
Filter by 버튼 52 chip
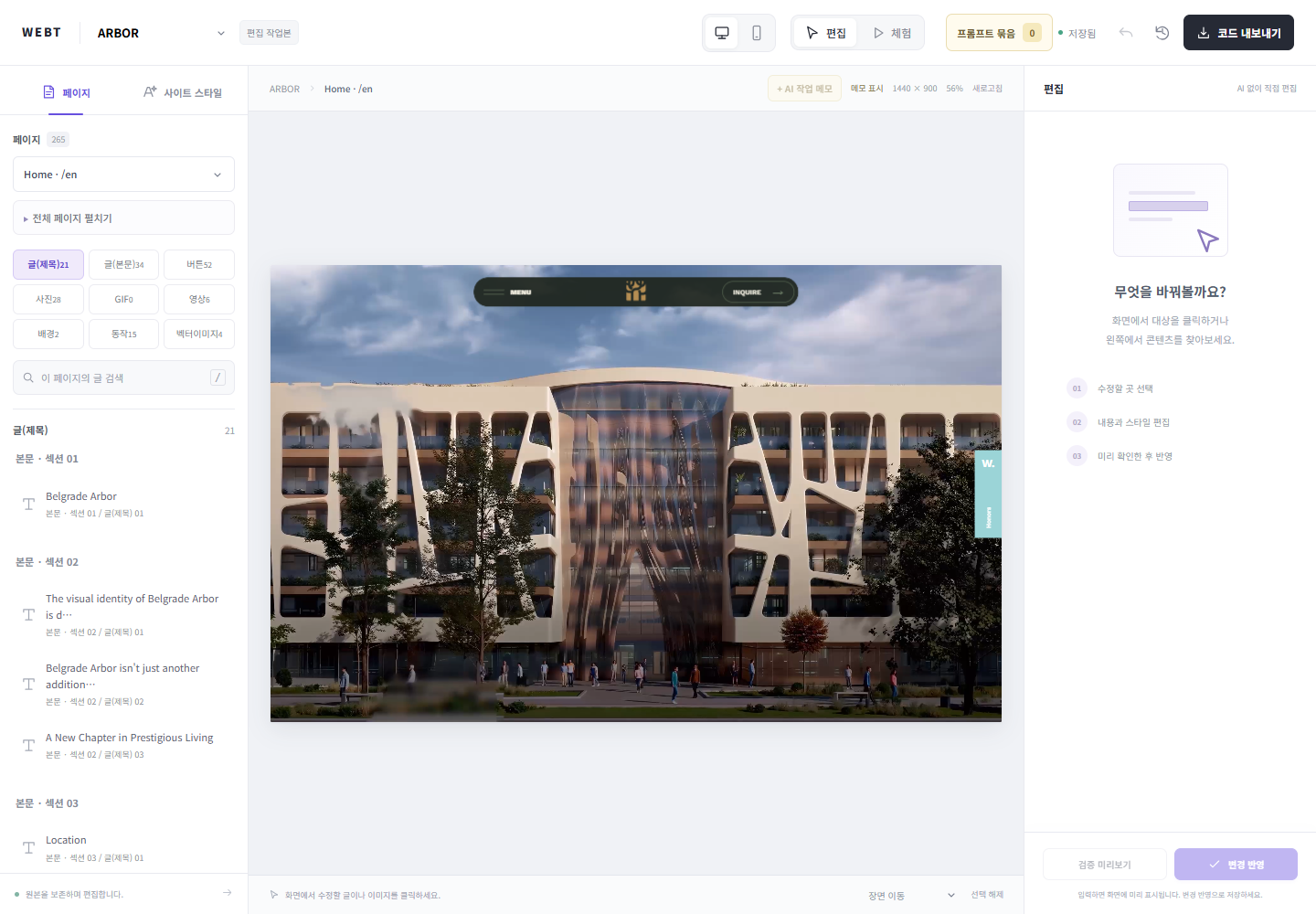coord(199,265)
